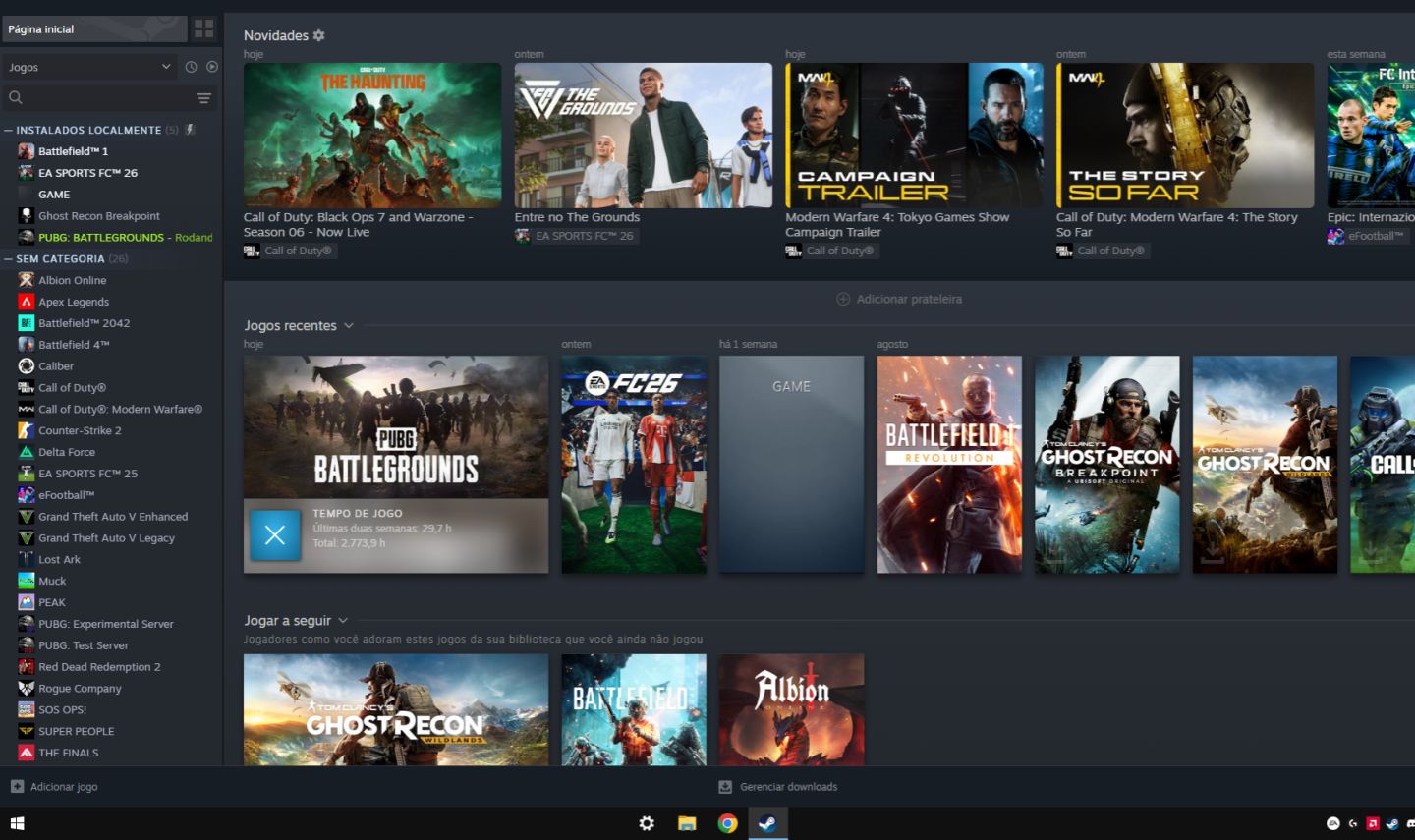Open Settings gear in taskbar
The height and width of the screenshot is (840, 1415).
pos(647,823)
